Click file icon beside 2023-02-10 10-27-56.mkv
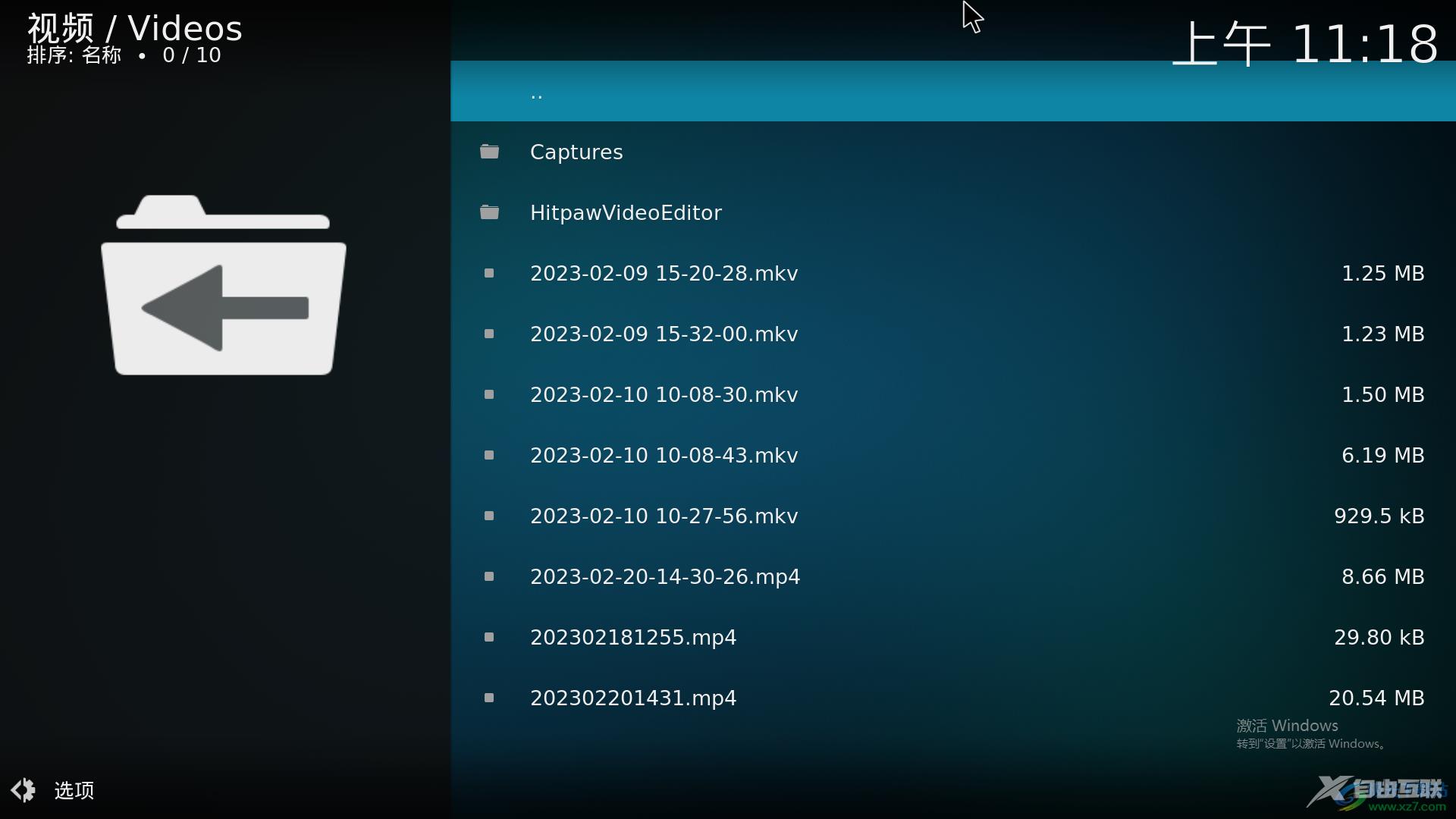Viewport: 1456px width, 819px height. point(489,516)
